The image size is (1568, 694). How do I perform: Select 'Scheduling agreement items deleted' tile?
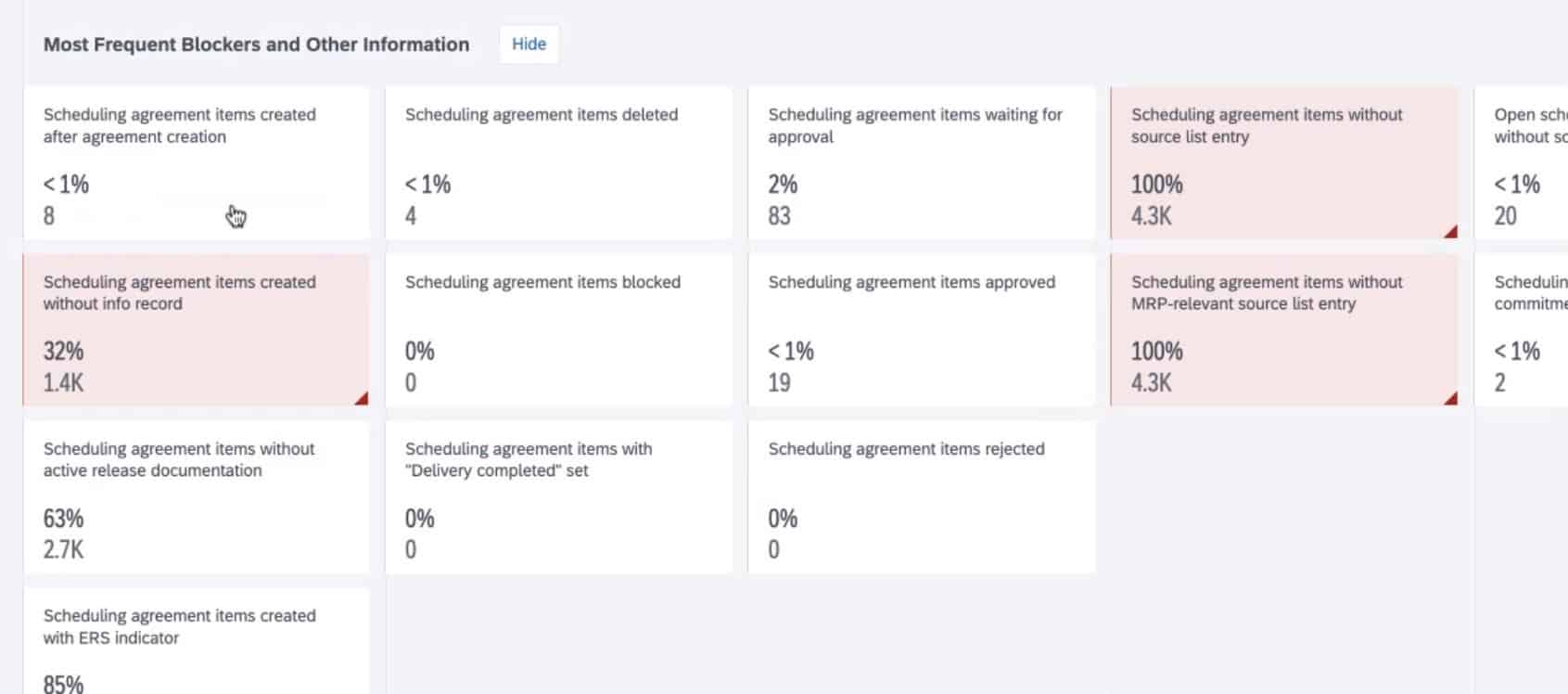[559, 163]
